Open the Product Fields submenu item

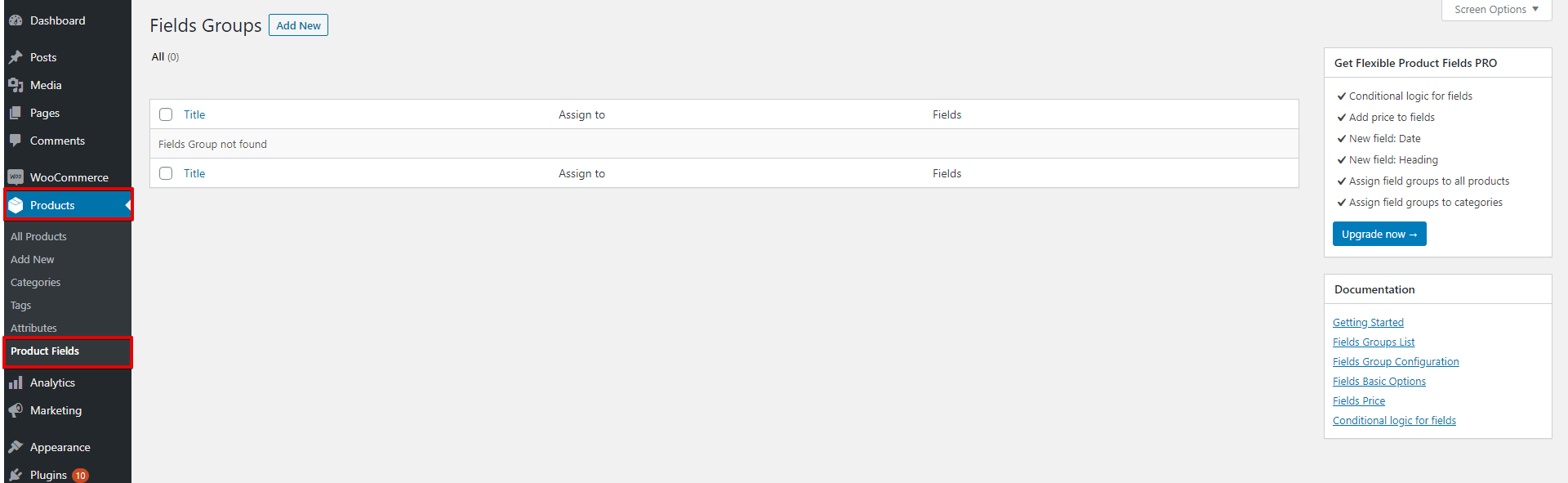coord(45,351)
